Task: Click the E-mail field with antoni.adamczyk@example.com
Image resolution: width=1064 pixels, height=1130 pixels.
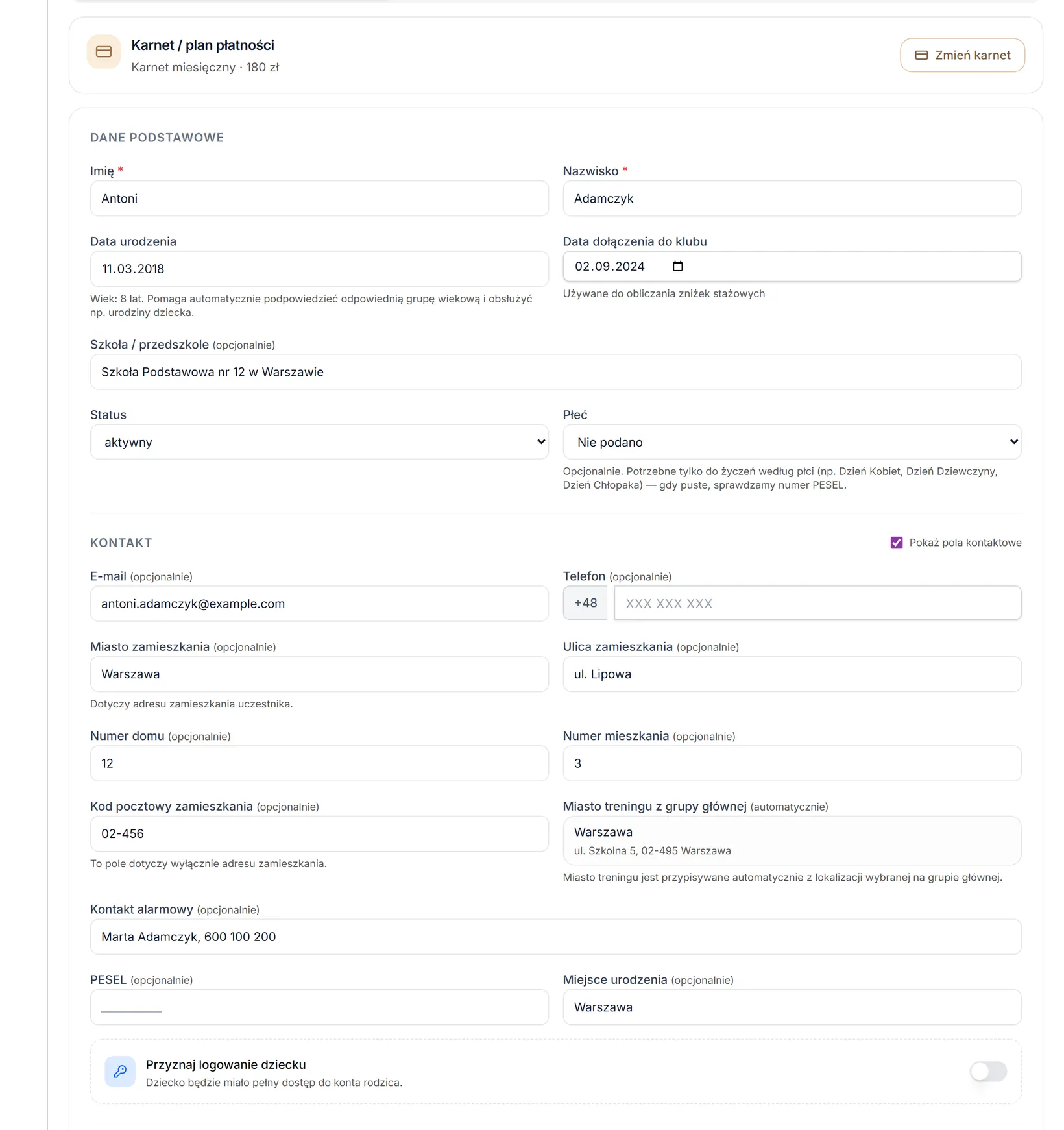Action: point(319,604)
